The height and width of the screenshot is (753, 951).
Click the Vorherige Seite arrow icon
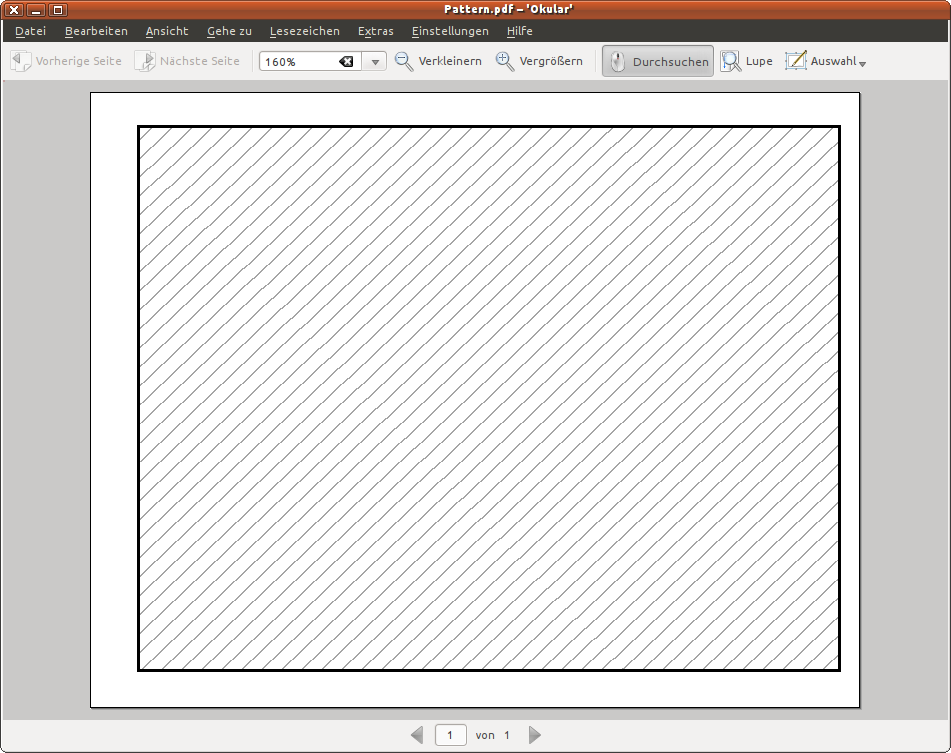click(20, 61)
